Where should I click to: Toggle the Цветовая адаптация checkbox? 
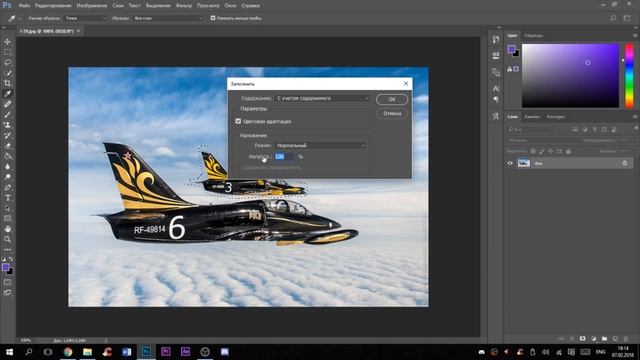click(x=238, y=121)
